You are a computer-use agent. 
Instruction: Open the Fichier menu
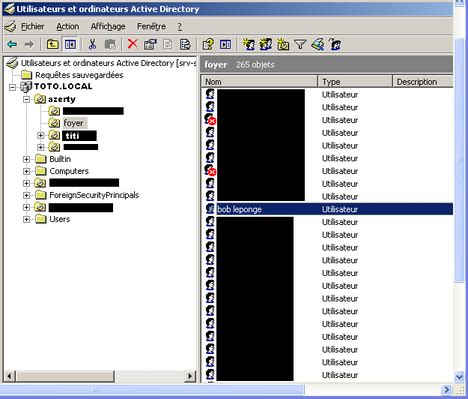pos(32,26)
